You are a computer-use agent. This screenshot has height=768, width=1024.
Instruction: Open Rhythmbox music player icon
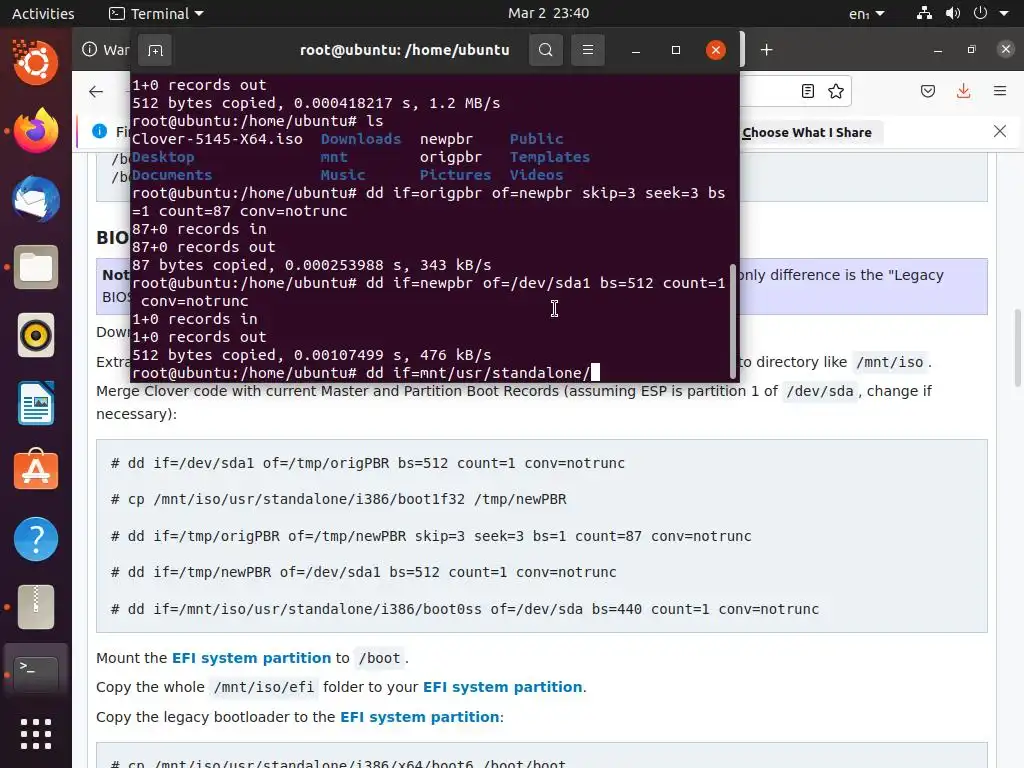(x=35, y=335)
